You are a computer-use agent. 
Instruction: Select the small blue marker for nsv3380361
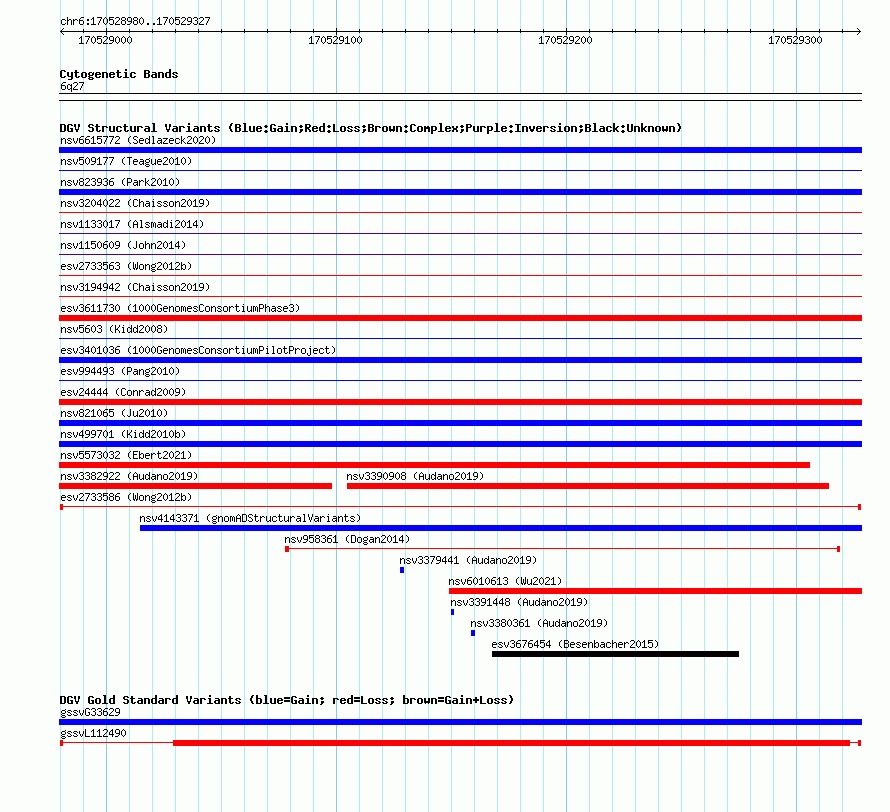[x=473, y=633]
